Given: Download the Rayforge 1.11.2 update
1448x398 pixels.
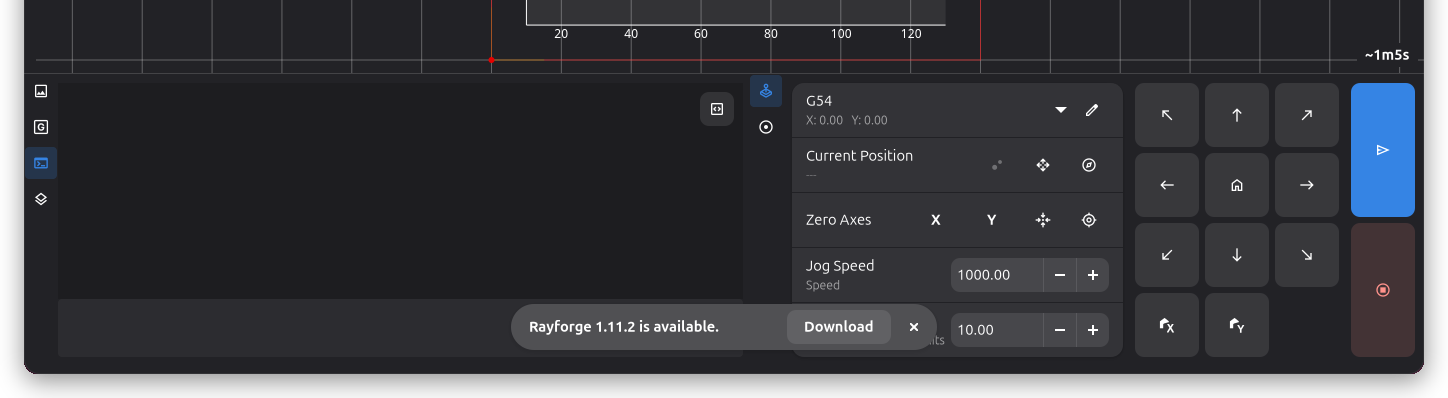Looking at the screenshot, I should click(x=838, y=327).
